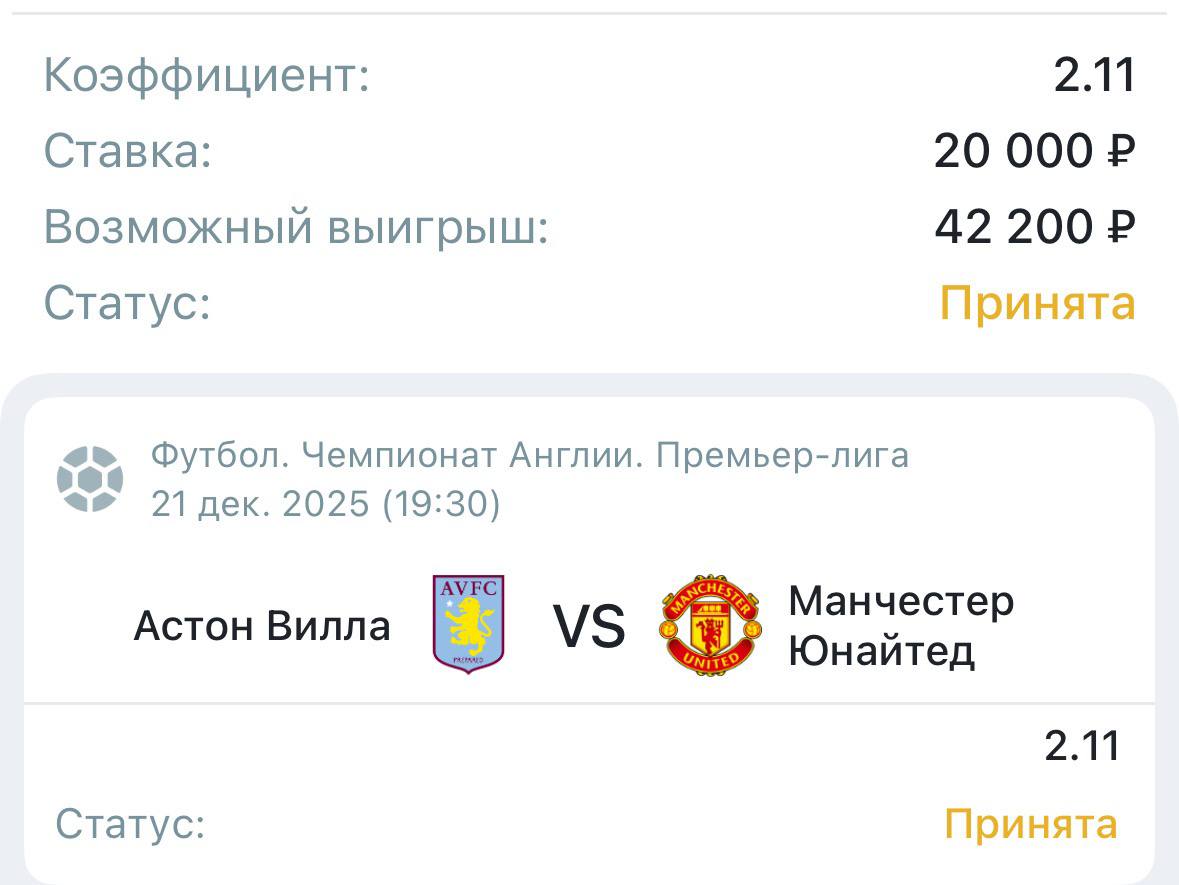This screenshot has width=1179, height=885.
Task: Select the Манчестер Юнайтед team name
Action: [900, 626]
